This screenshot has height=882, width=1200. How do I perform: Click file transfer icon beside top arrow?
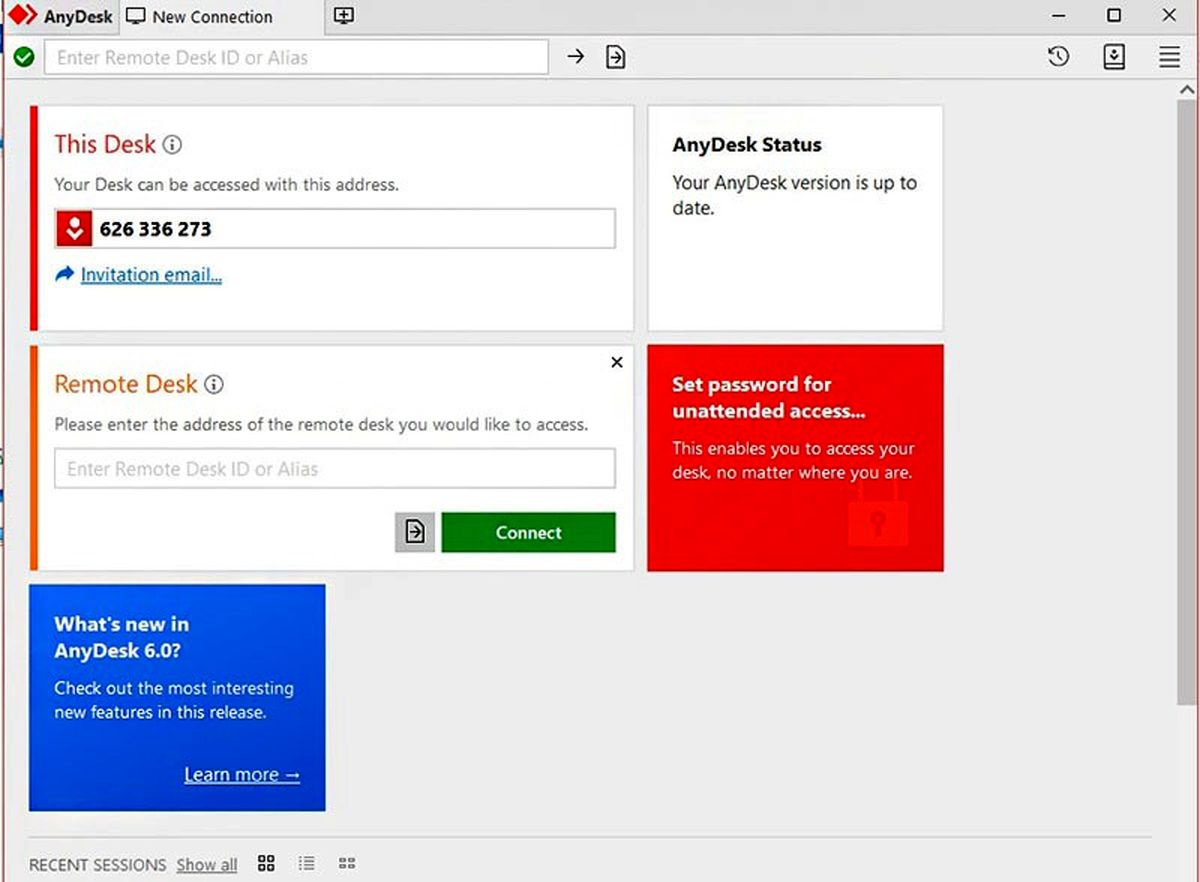616,57
